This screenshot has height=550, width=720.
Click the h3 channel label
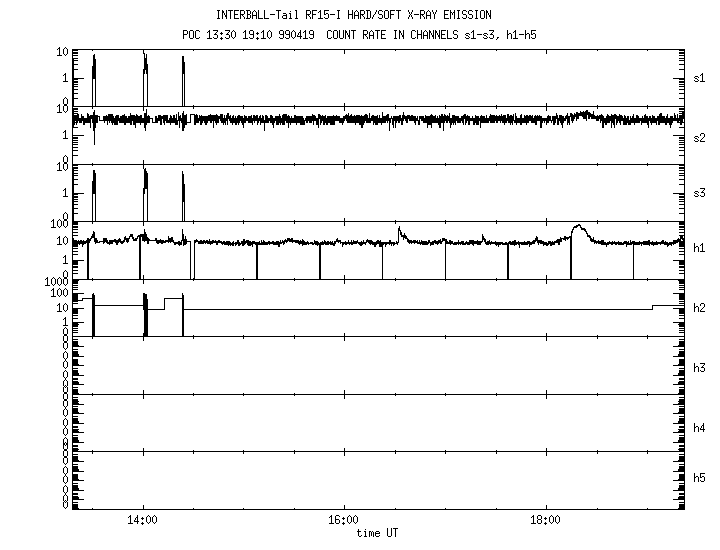(x=700, y=368)
